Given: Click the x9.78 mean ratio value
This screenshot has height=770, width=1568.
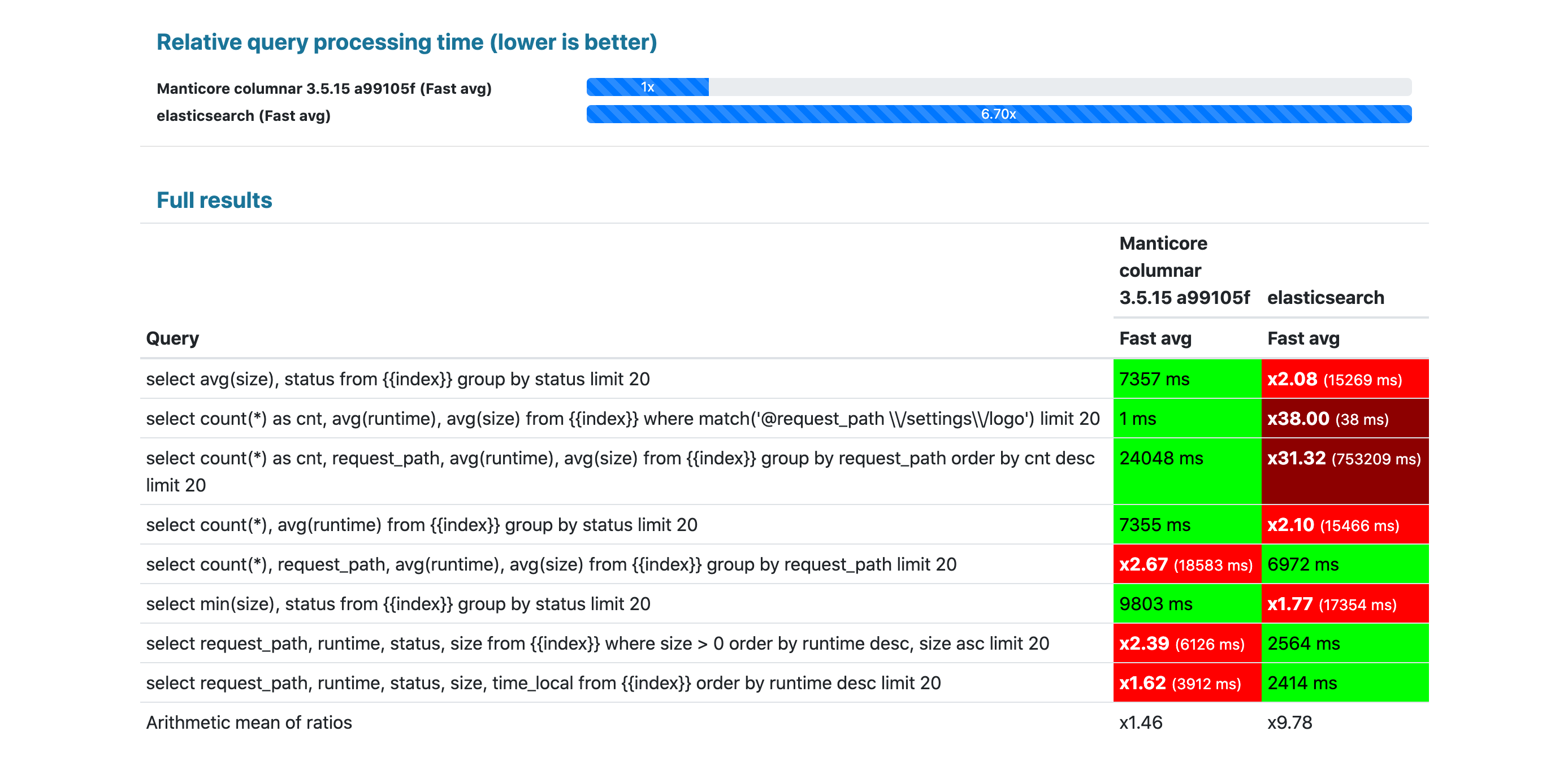Looking at the screenshot, I should tap(1289, 723).
